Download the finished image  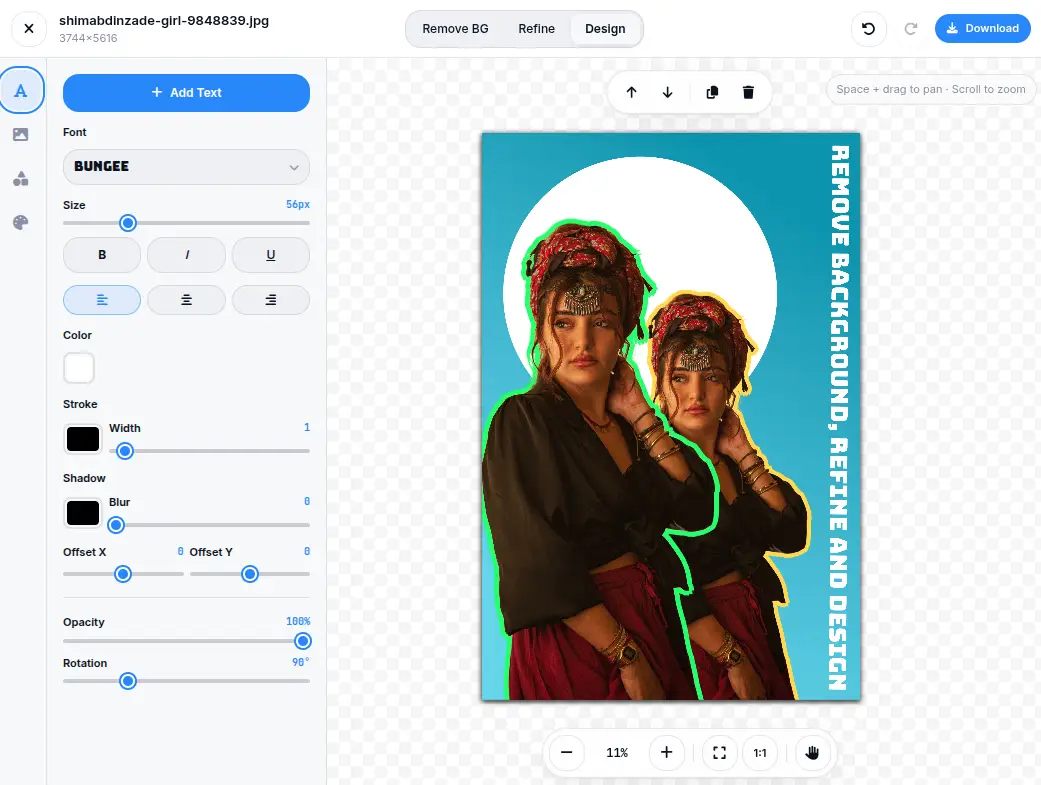pyautogui.click(x=983, y=29)
